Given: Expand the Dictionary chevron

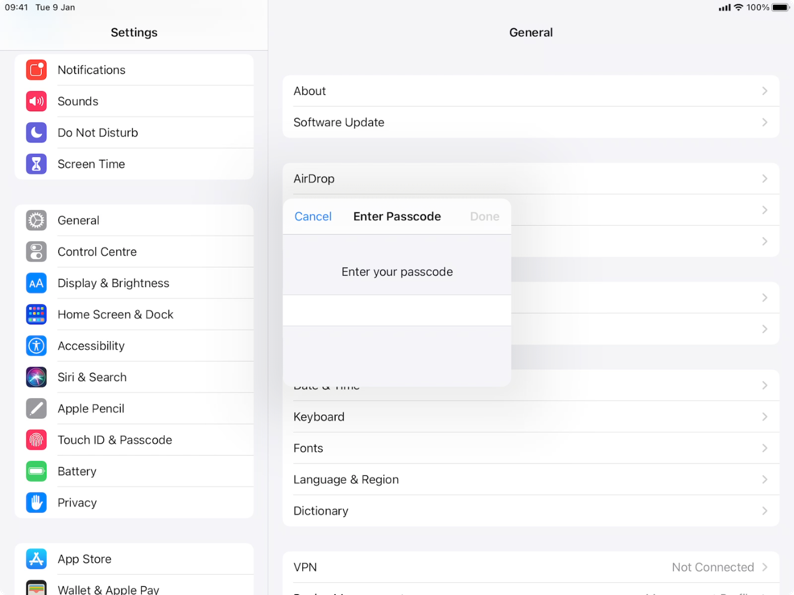Looking at the screenshot, I should point(765,511).
